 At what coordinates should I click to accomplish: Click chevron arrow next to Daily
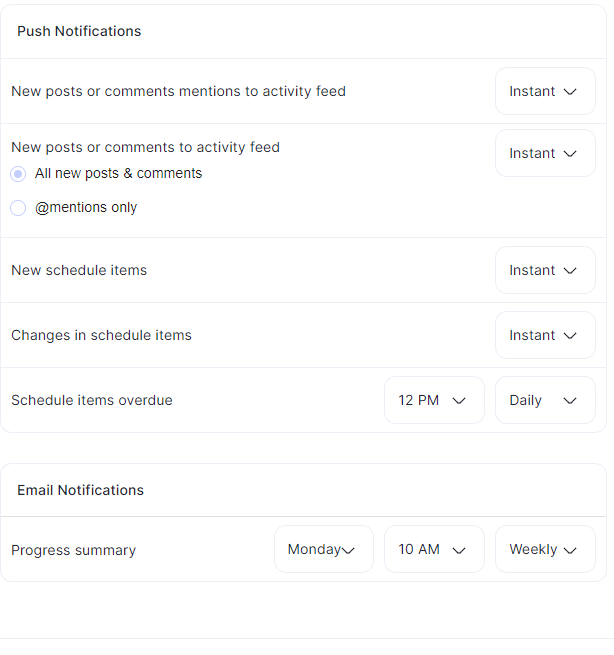click(x=570, y=401)
